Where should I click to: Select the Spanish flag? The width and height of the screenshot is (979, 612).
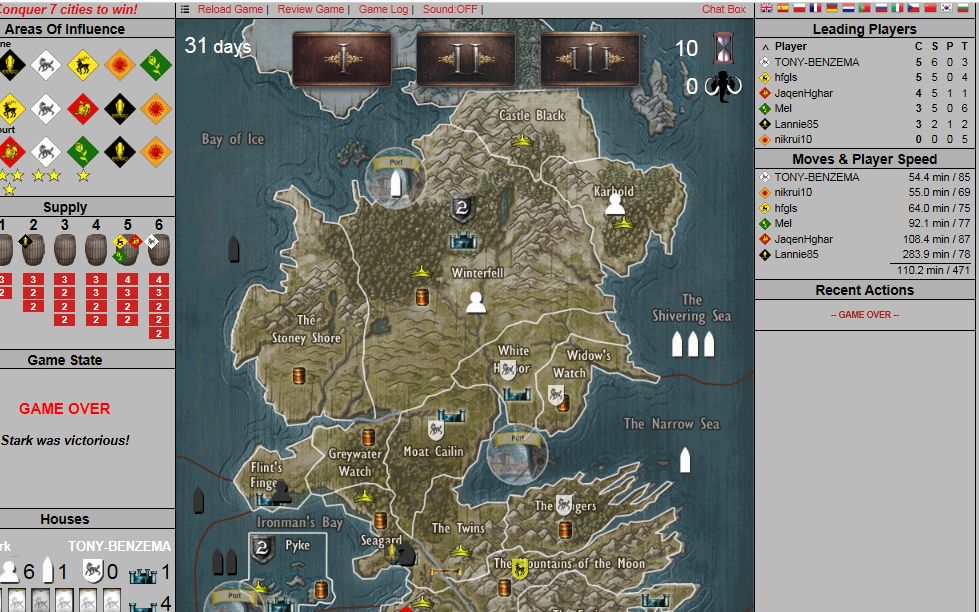(x=782, y=8)
